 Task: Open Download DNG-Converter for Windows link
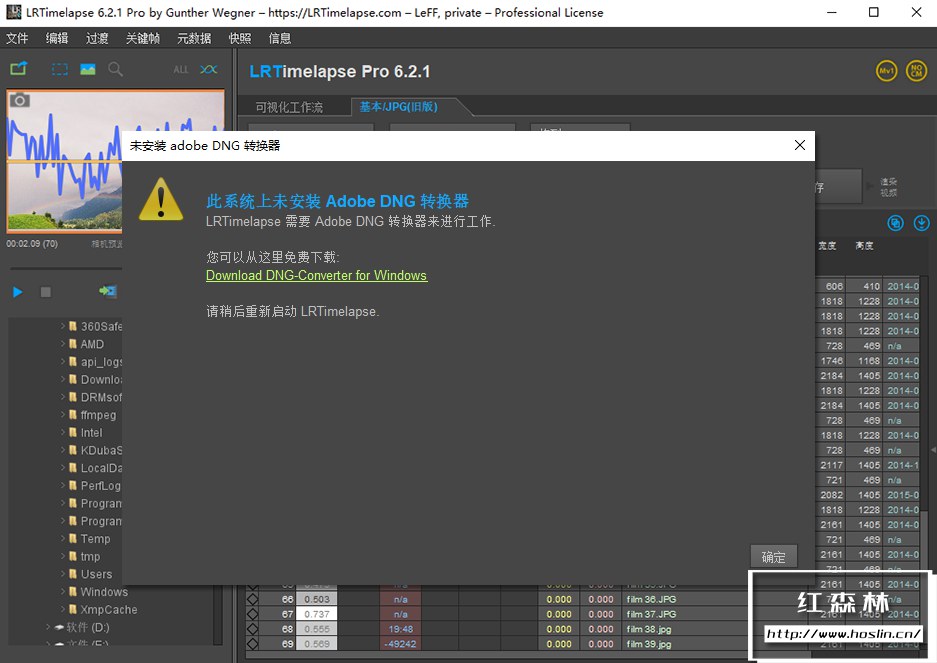(x=317, y=276)
